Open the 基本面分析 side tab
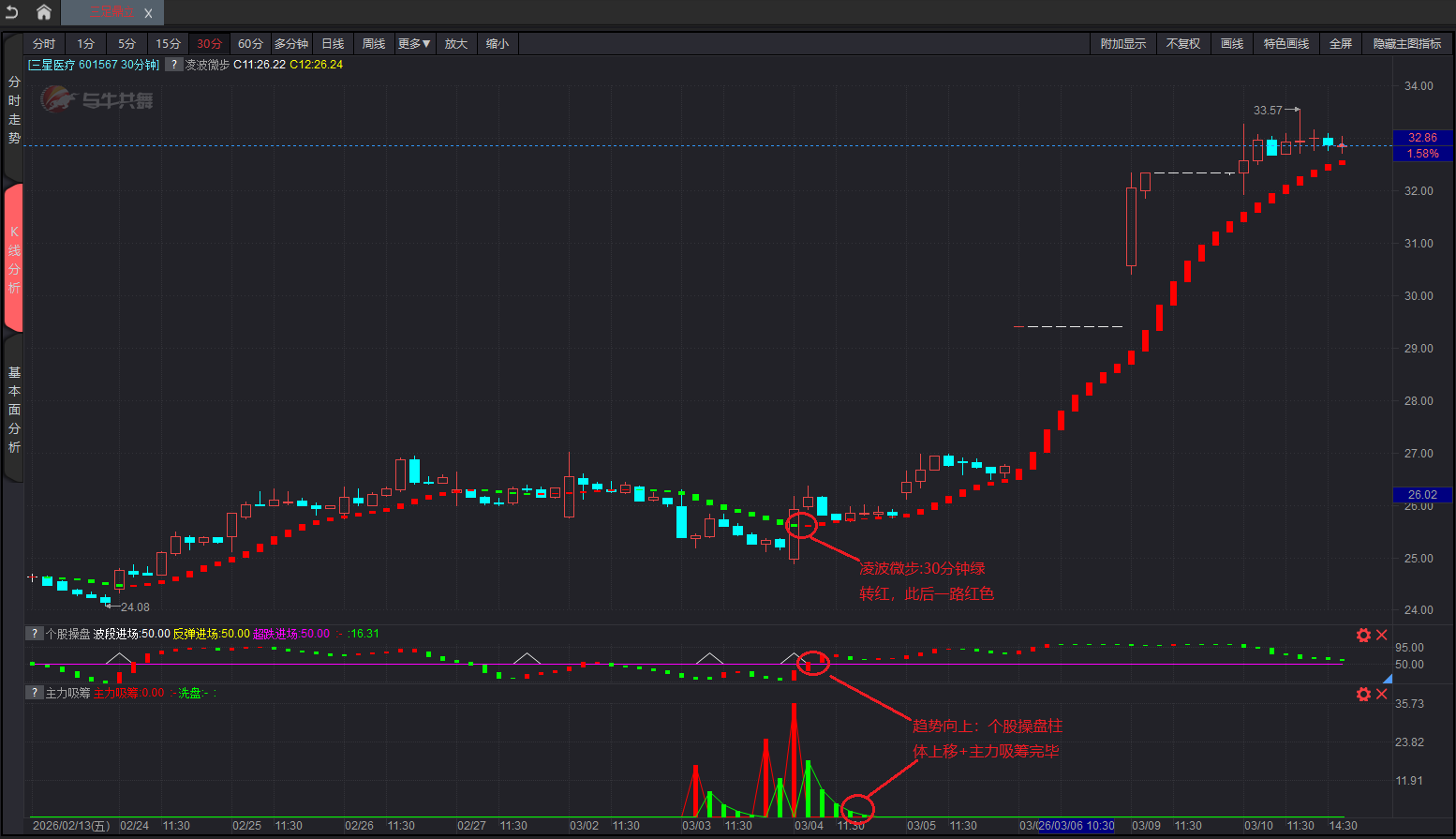Image resolution: width=1456 pixels, height=839 pixels. 14,410
